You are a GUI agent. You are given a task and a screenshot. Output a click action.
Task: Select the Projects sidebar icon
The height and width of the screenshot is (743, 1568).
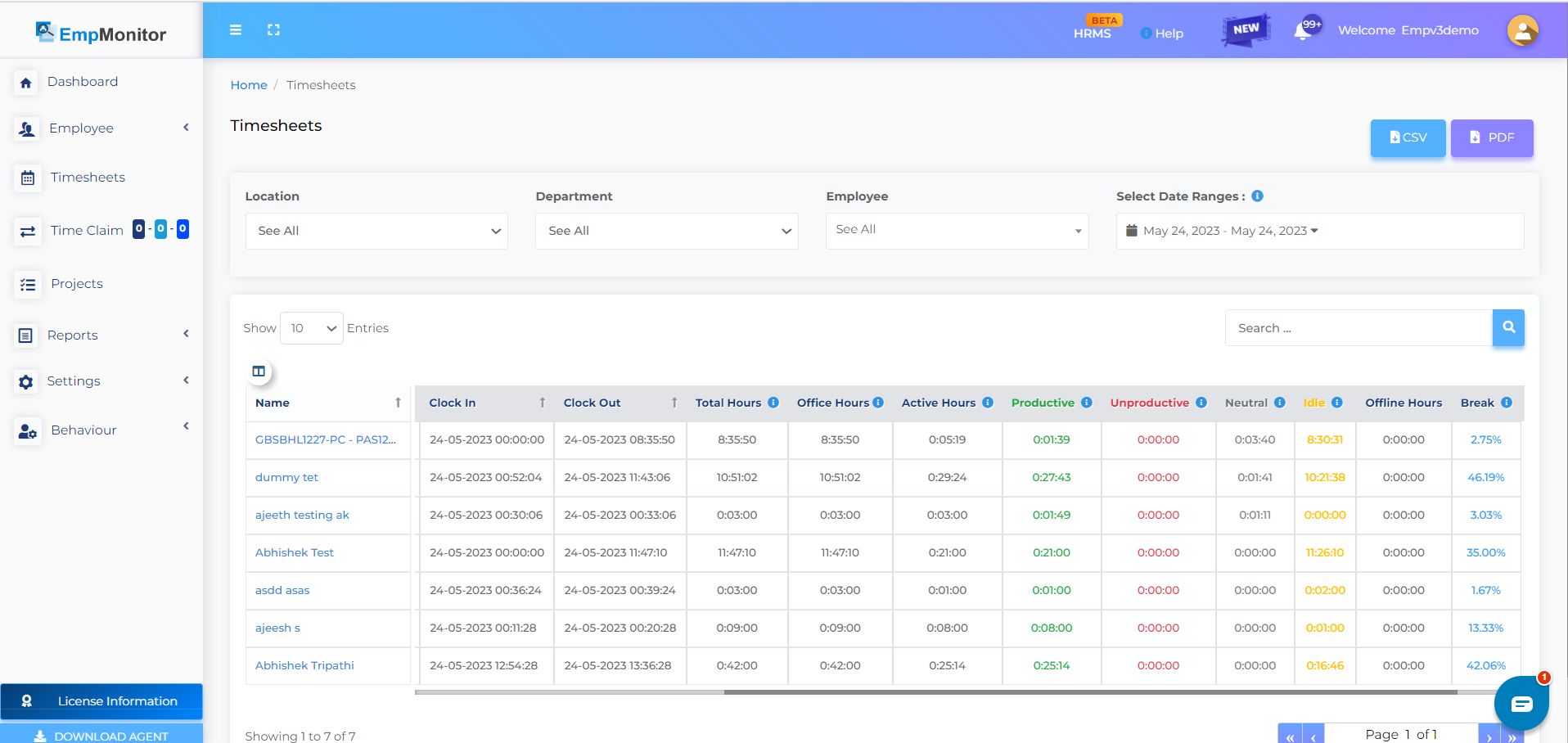[x=27, y=284]
